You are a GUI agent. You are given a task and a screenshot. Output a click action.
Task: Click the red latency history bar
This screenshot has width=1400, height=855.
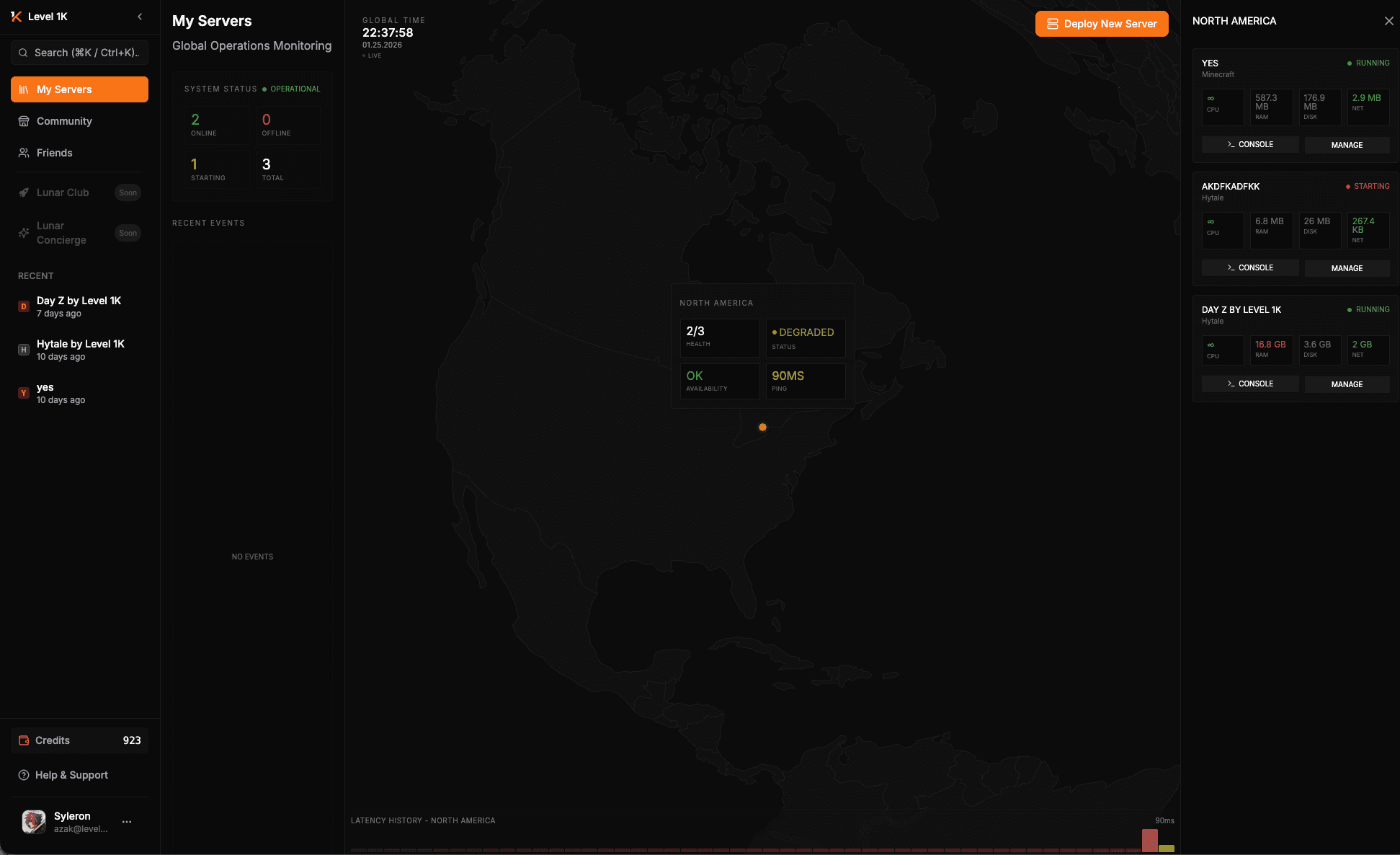1151,841
